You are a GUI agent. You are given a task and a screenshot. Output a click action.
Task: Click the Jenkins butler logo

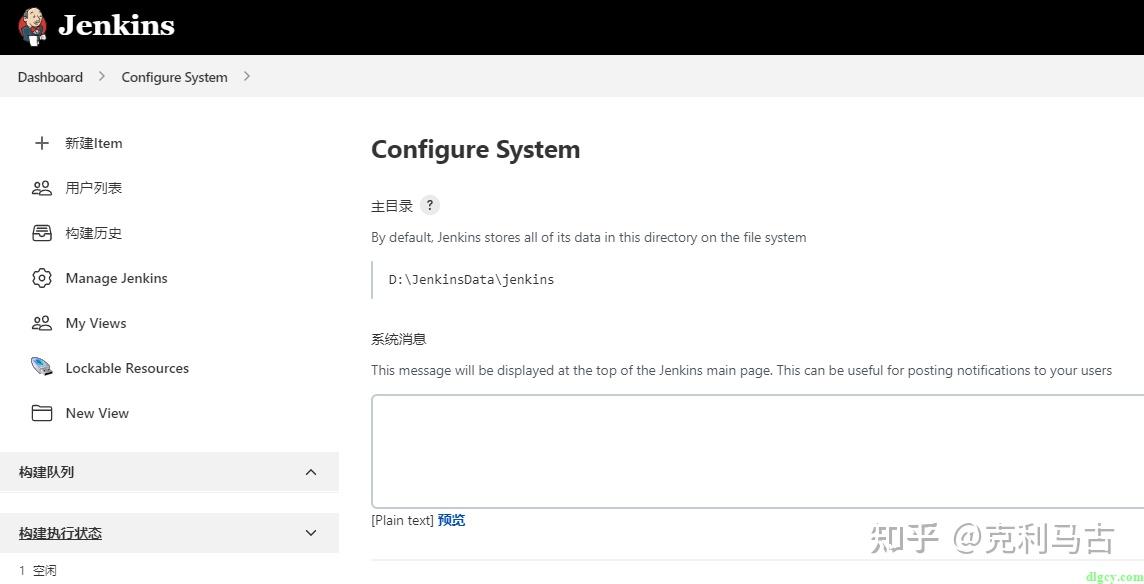point(31,27)
